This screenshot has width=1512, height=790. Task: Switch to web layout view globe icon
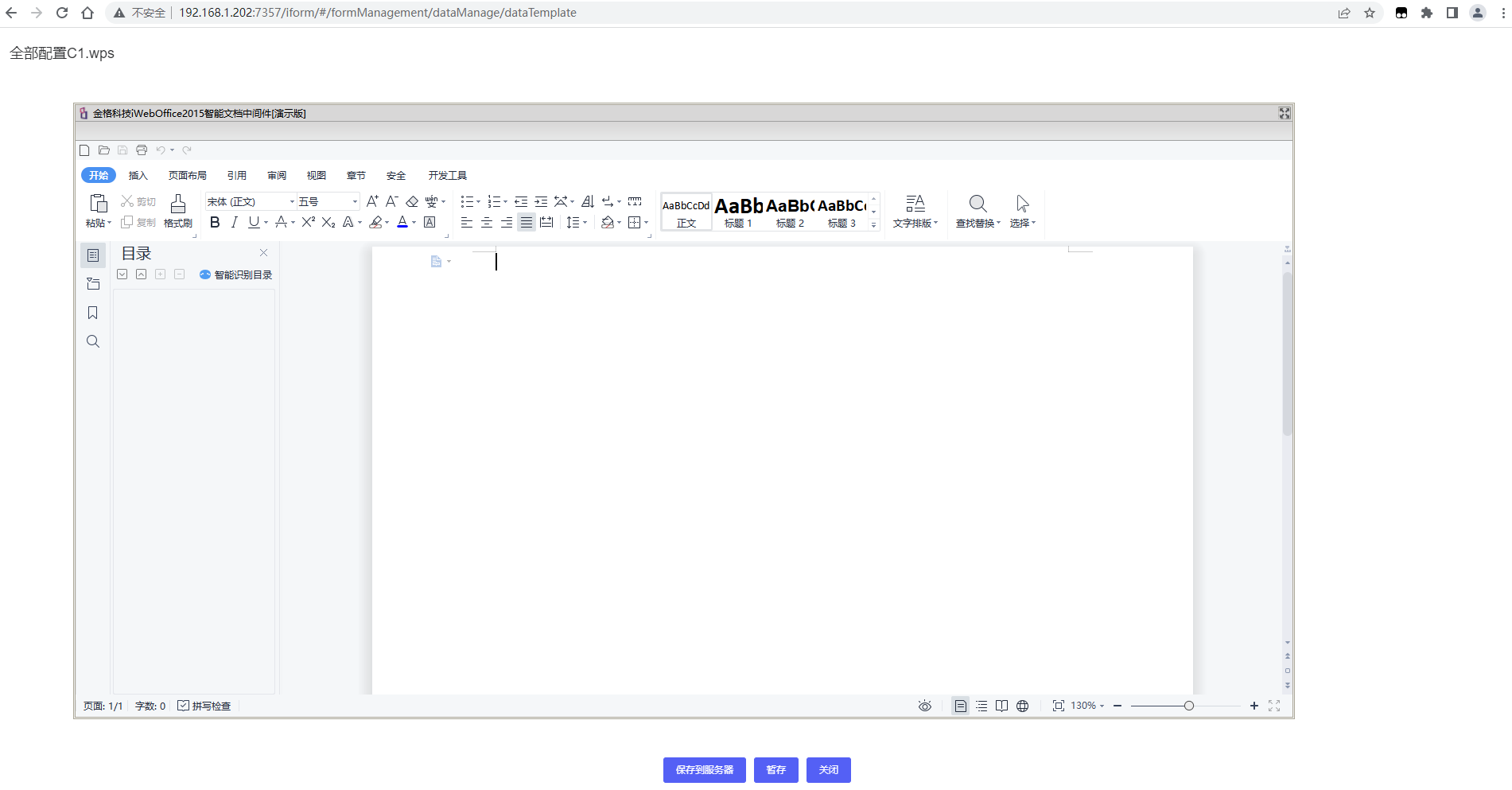point(1023,706)
